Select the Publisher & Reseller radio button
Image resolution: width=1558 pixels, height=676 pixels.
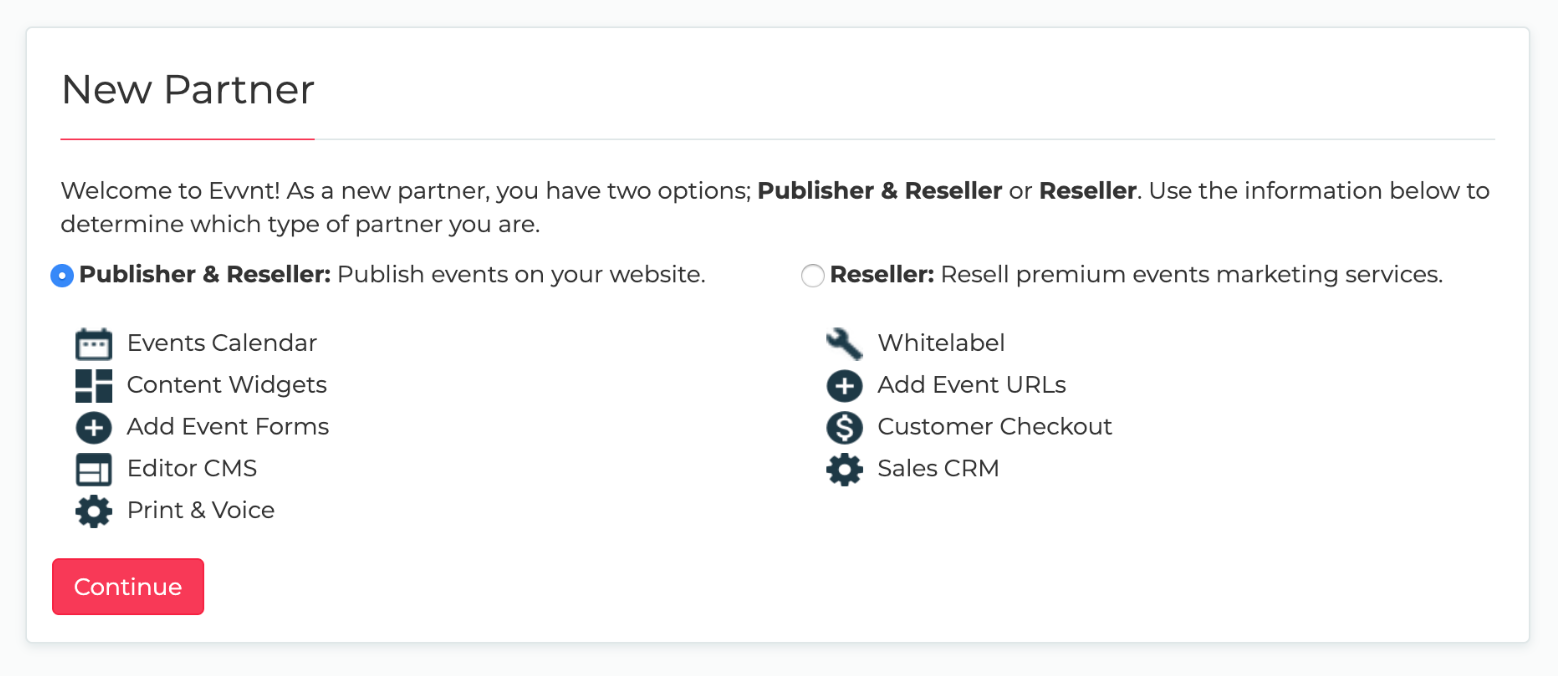[62, 276]
